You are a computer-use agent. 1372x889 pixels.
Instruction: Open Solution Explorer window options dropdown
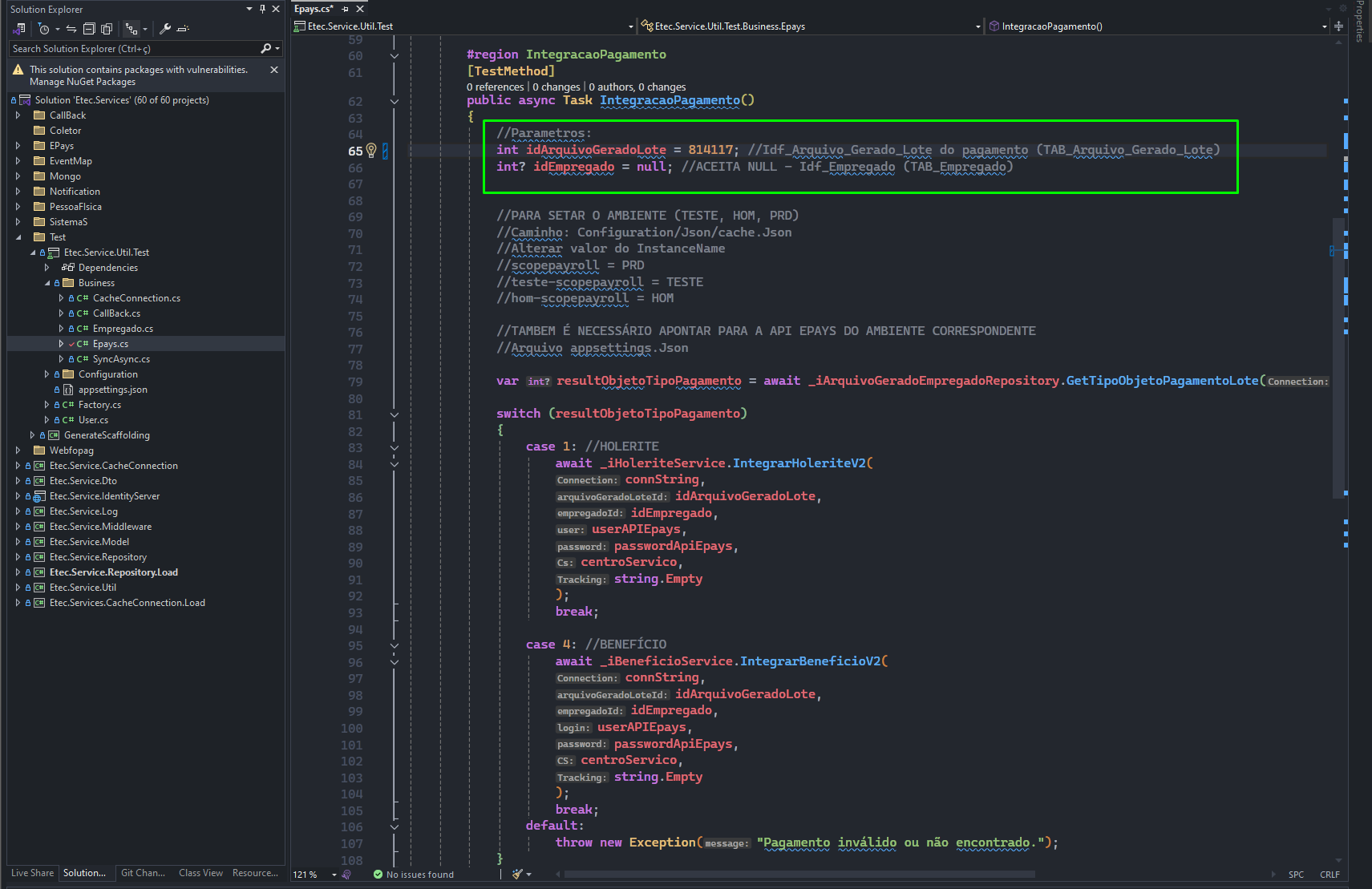pos(249,9)
